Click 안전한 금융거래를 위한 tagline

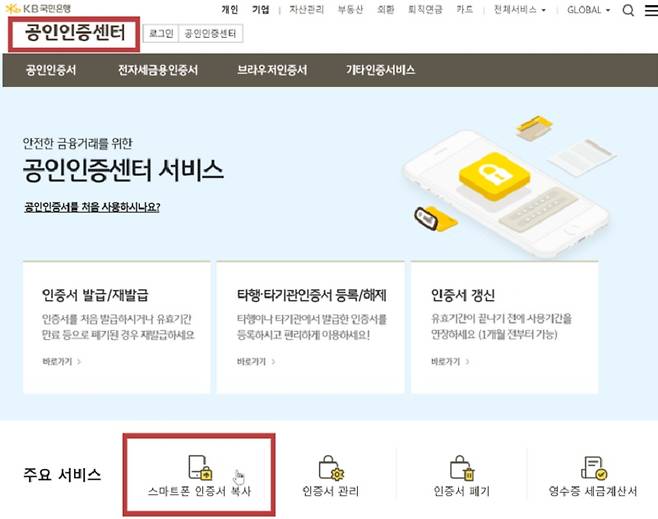(x=78, y=143)
